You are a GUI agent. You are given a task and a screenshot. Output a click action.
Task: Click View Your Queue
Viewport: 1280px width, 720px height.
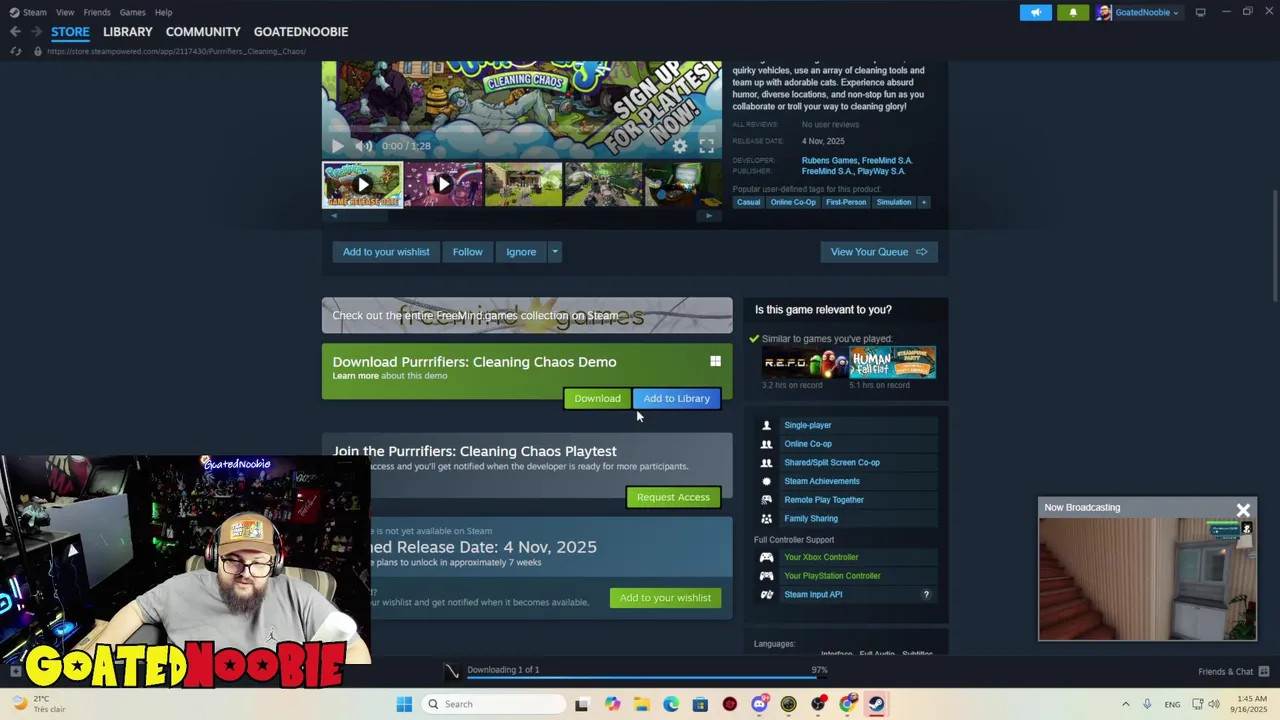879,252
